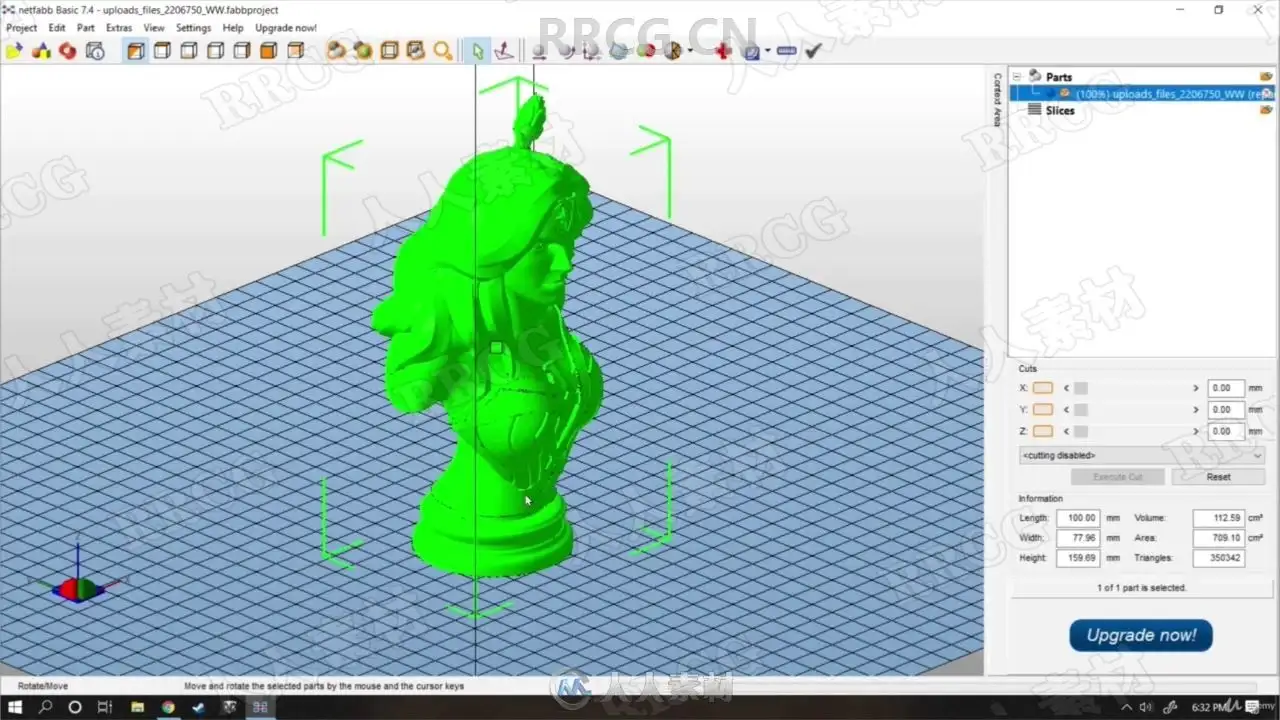
Task: Select the third cube view icon
Action: [188, 50]
